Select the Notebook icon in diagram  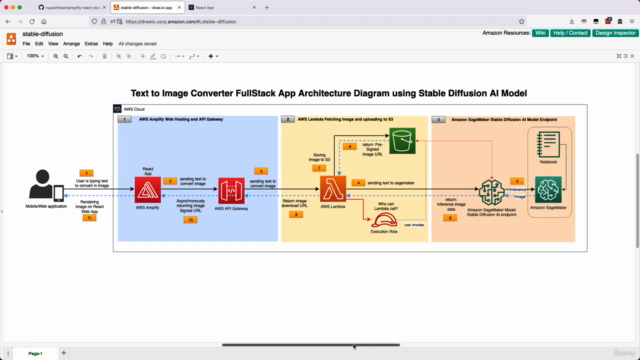(x=548, y=144)
